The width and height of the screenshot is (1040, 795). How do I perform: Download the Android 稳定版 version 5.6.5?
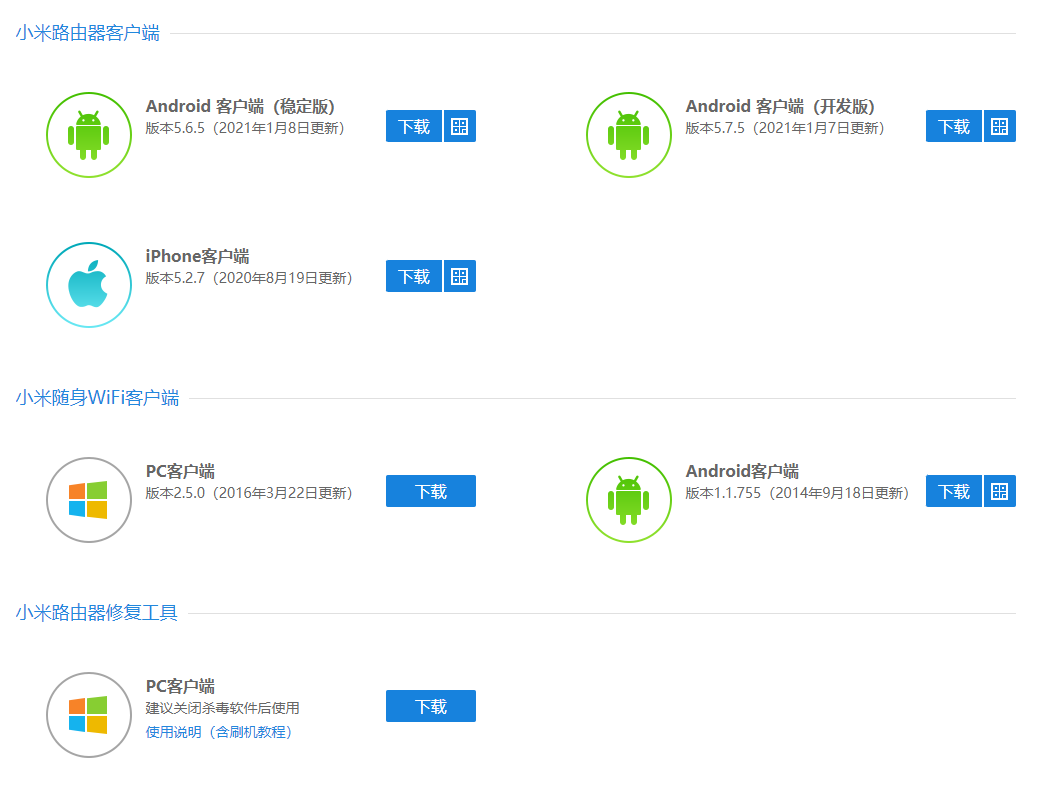click(414, 126)
